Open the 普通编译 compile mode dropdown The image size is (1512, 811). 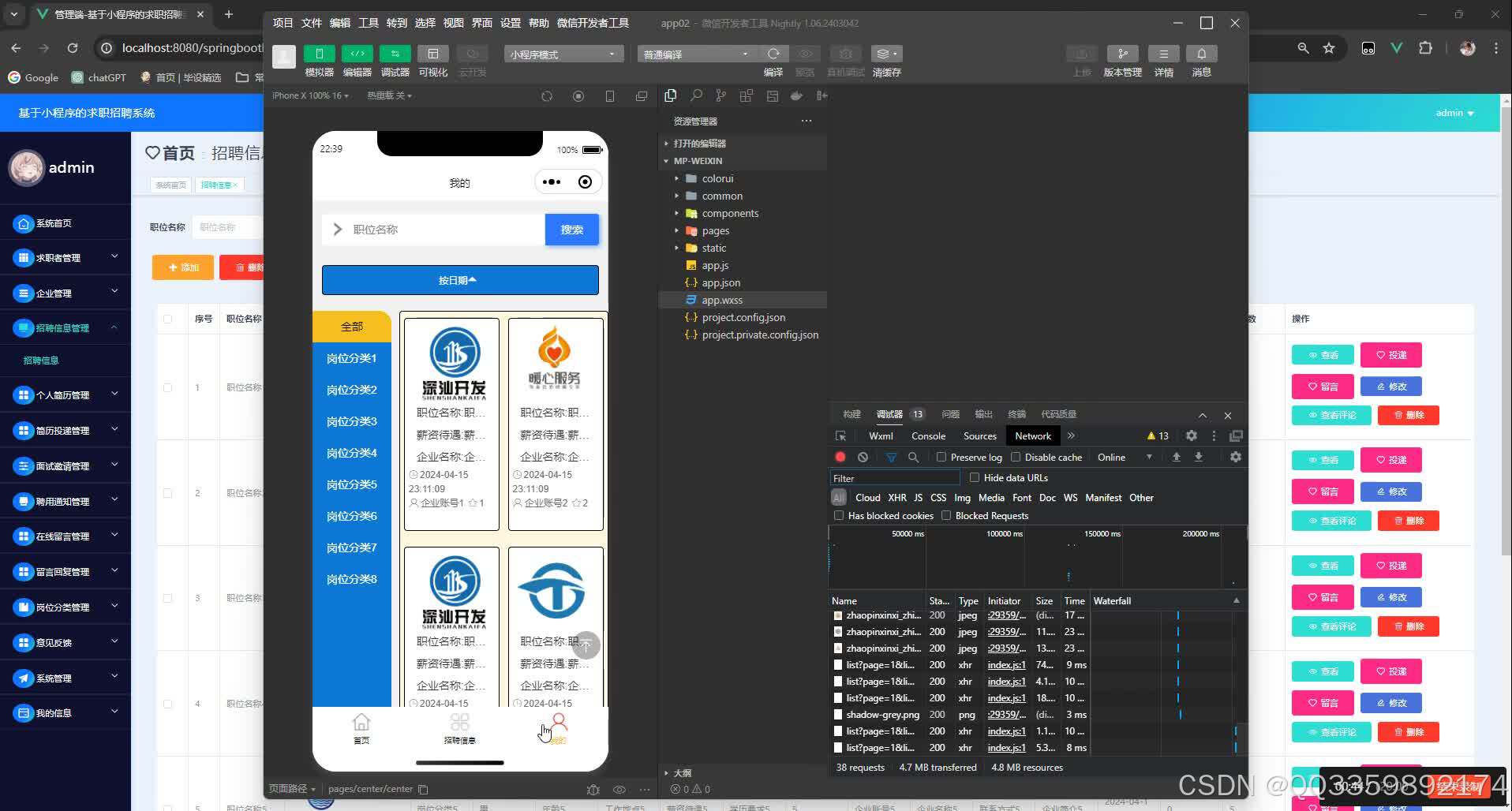[698, 54]
